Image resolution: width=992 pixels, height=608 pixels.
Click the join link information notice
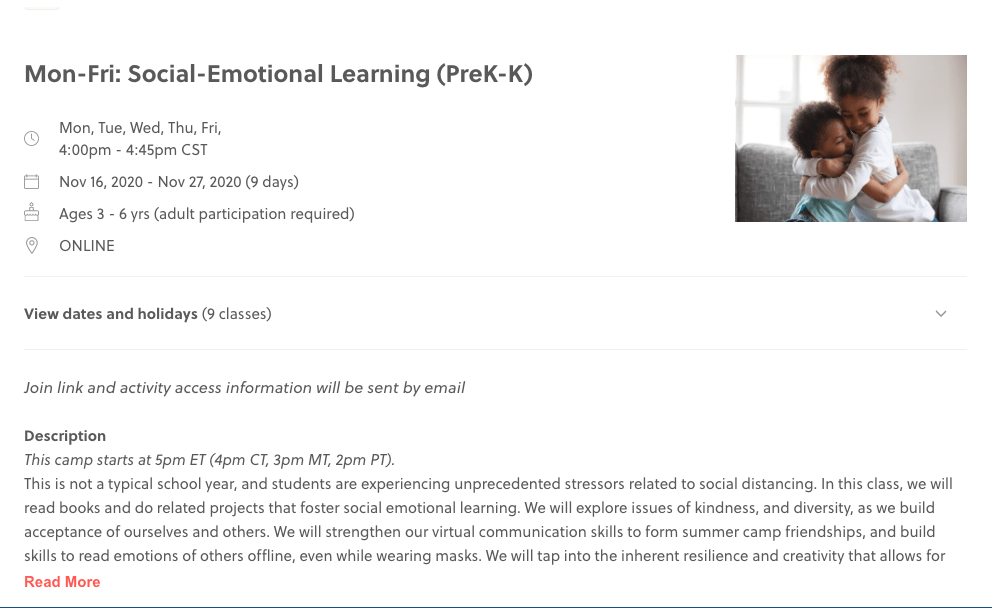click(x=244, y=388)
